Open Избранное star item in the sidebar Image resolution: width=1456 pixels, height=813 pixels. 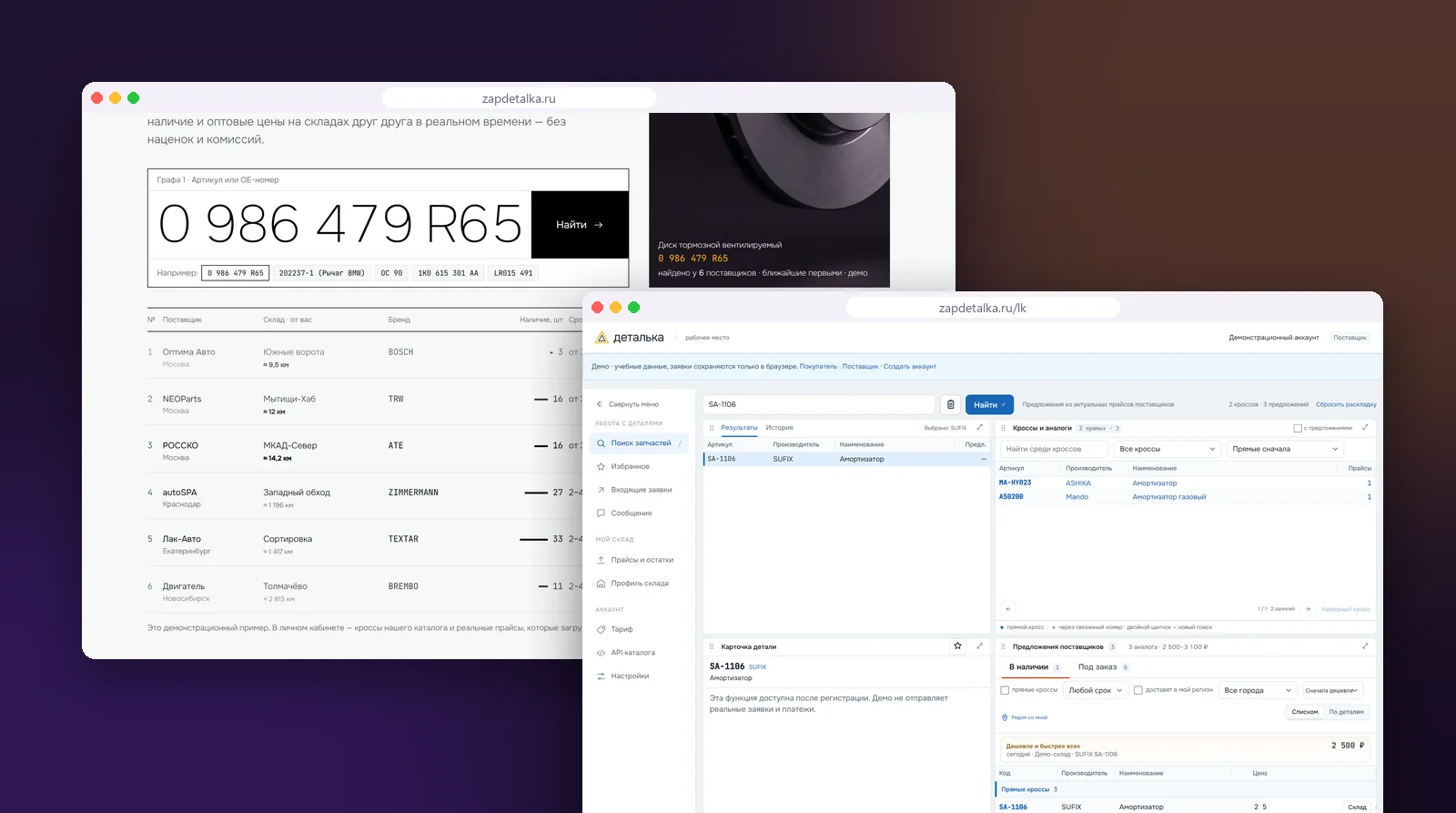tap(622, 466)
